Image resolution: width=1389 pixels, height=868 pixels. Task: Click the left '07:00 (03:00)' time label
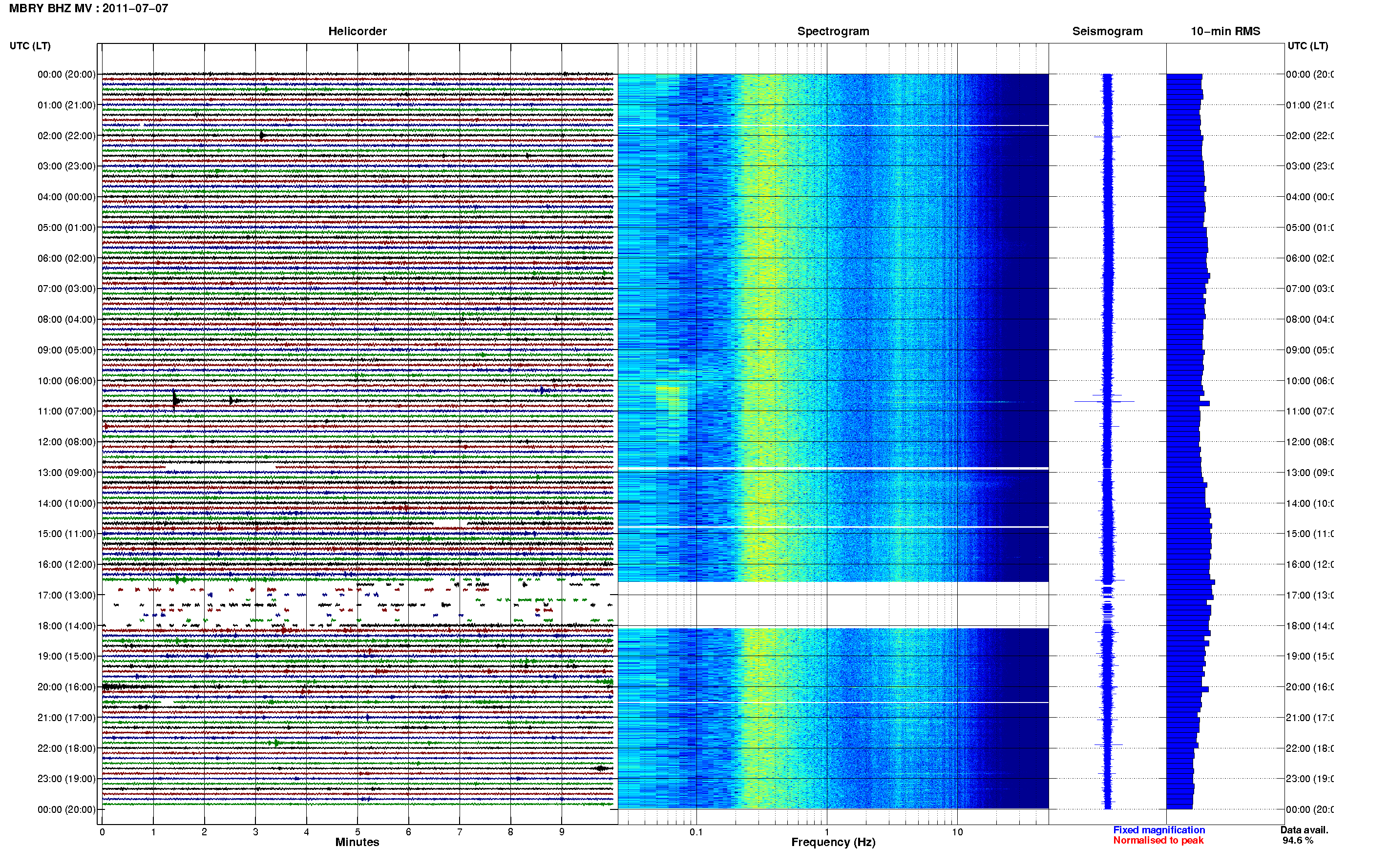(66, 289)
